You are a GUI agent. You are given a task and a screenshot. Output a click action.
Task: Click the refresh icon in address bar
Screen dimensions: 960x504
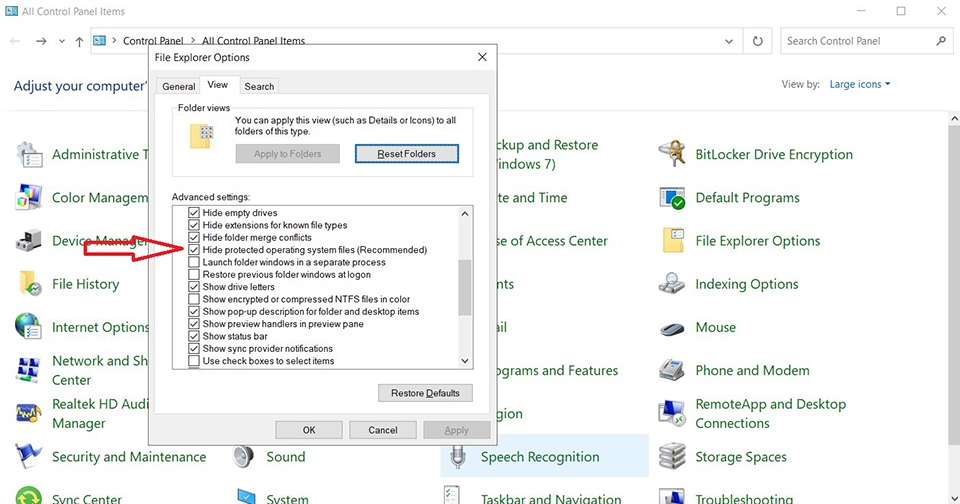pyautogui.click(x=758, y=41)
